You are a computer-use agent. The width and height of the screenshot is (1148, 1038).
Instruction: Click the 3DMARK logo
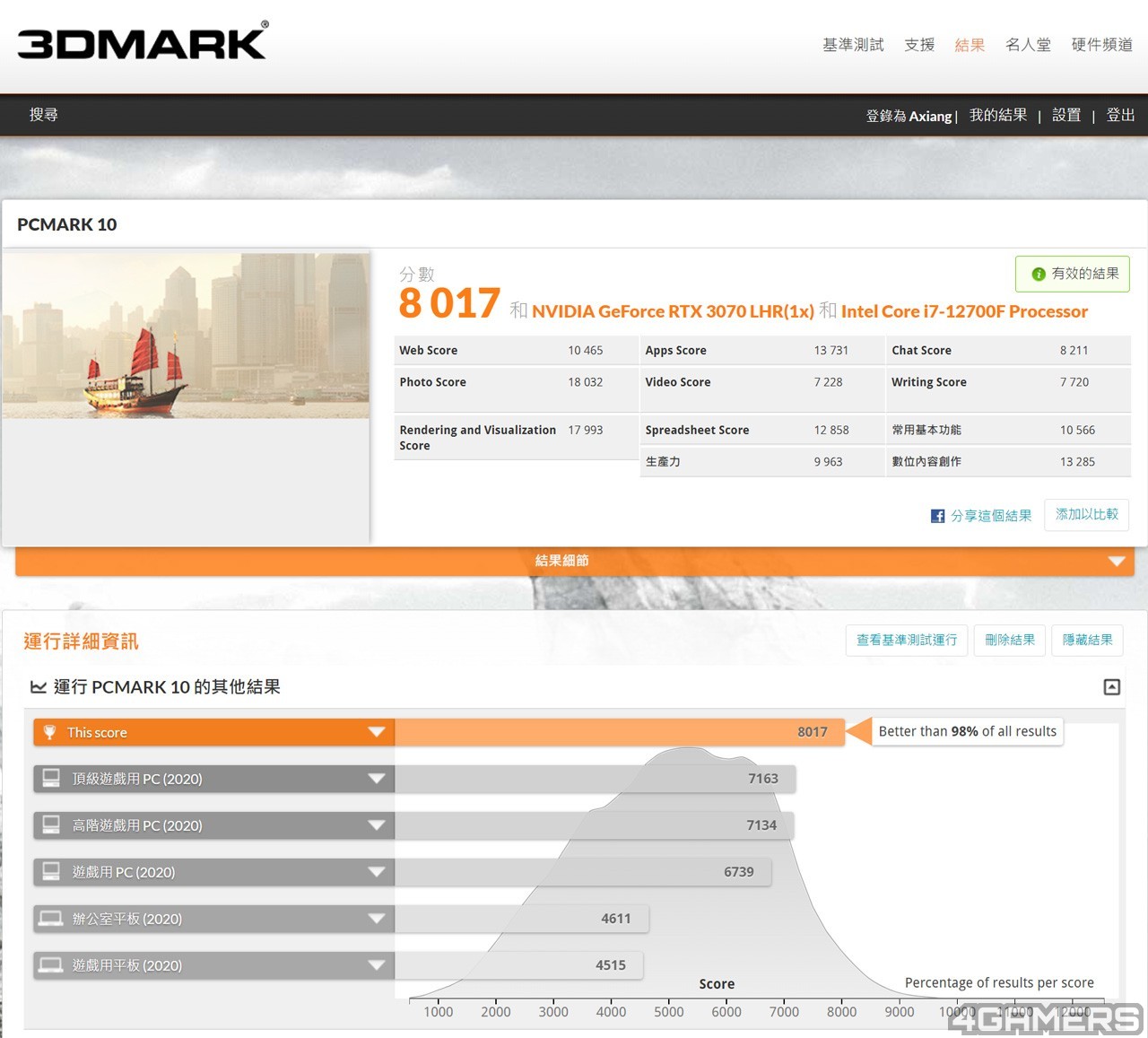(x=143, y=41)
